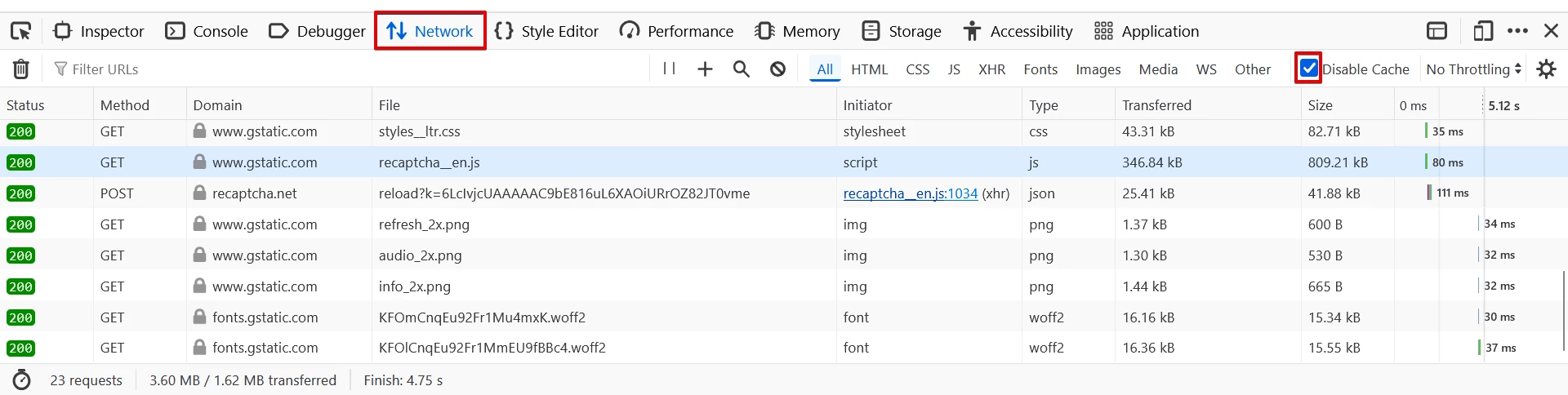Clear network log with trash icon

point(21,69)
